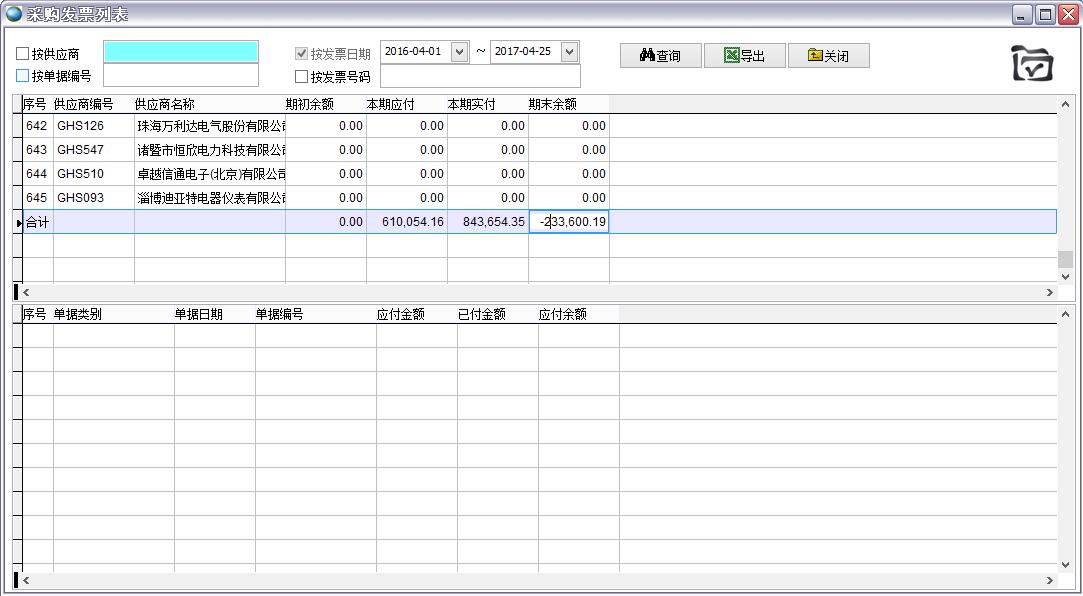
Task: Click the globe icon in the title bar
Action: click(13, 14)
